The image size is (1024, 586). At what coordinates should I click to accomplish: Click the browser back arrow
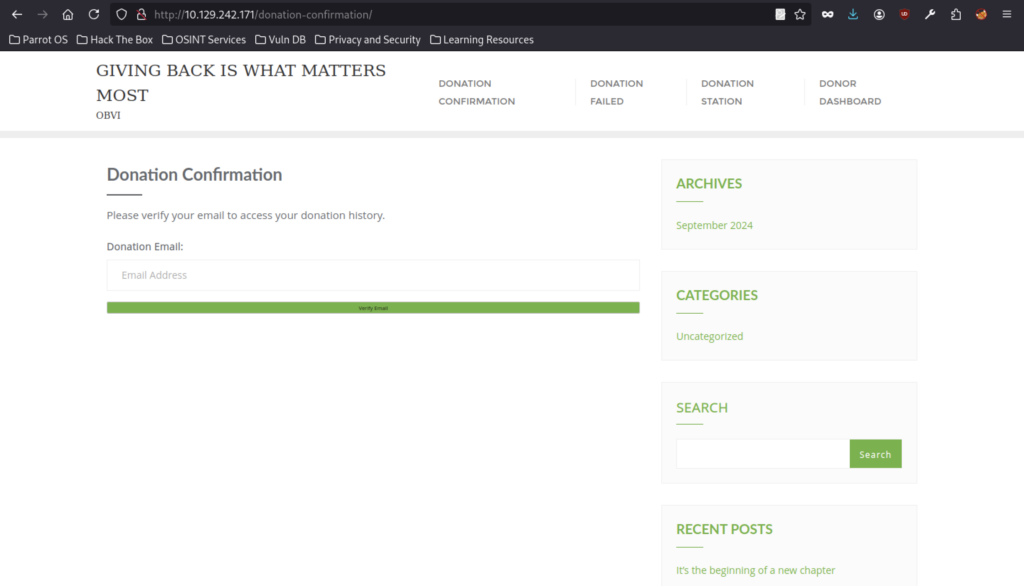17,15
